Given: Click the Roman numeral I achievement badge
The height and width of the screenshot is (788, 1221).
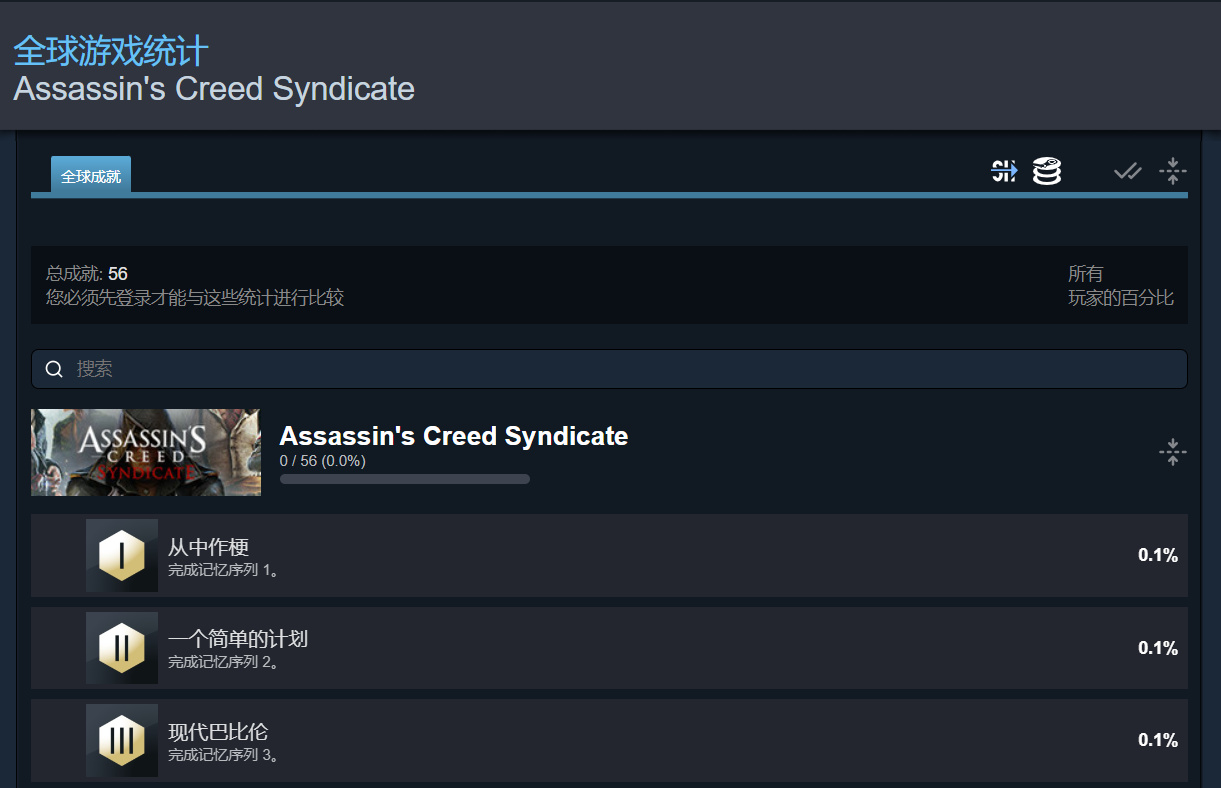Looking at the screenshot, I should coord(122,555).
